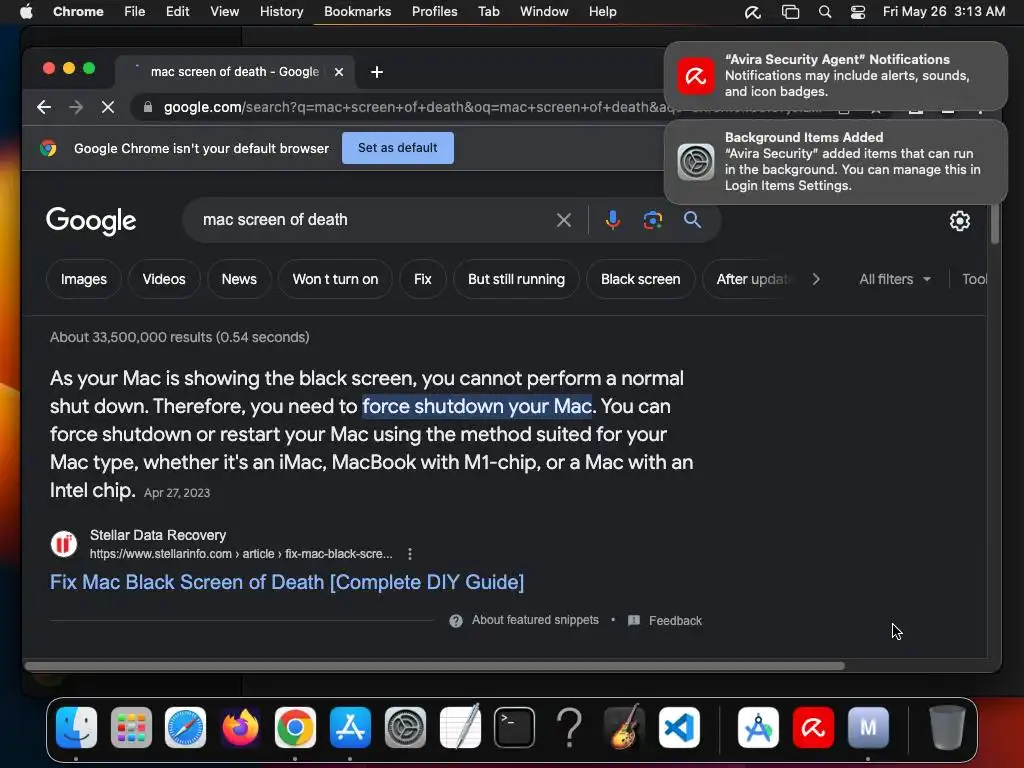Filter results by Images

(x=84, y=280)
